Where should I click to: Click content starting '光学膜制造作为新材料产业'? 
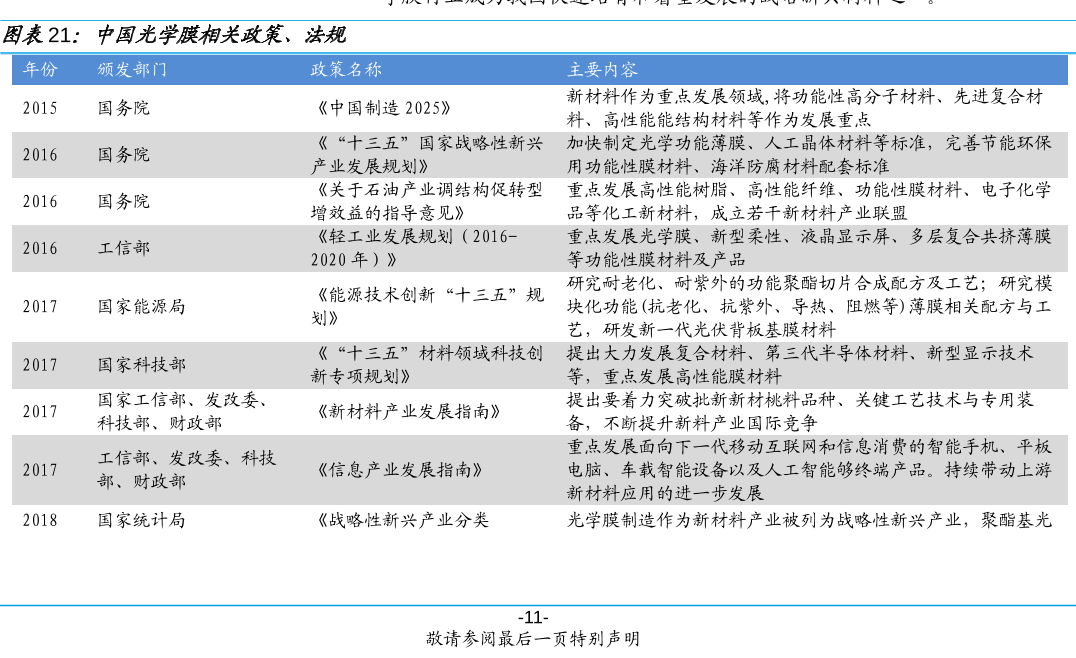pyautogui.click(x=809, y=520)
